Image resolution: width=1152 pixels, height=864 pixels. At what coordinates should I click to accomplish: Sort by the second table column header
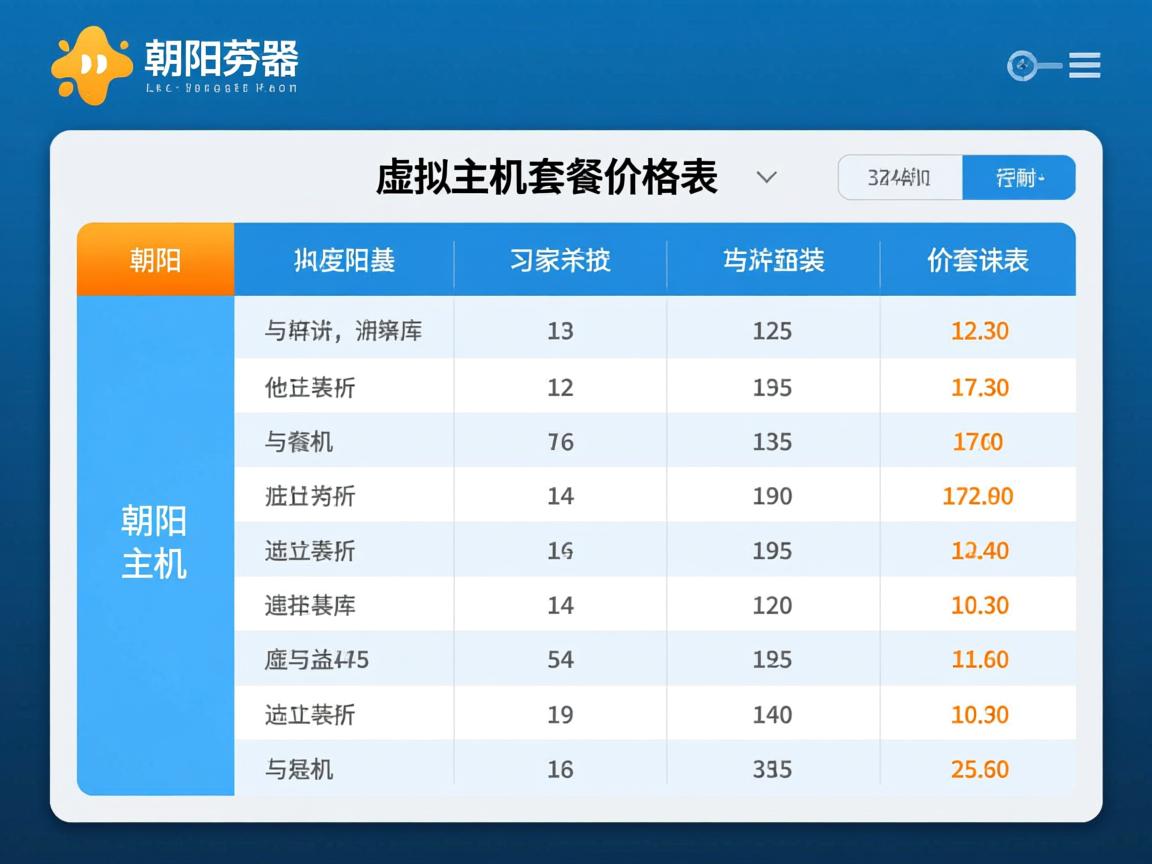click(x=344, y=261)
